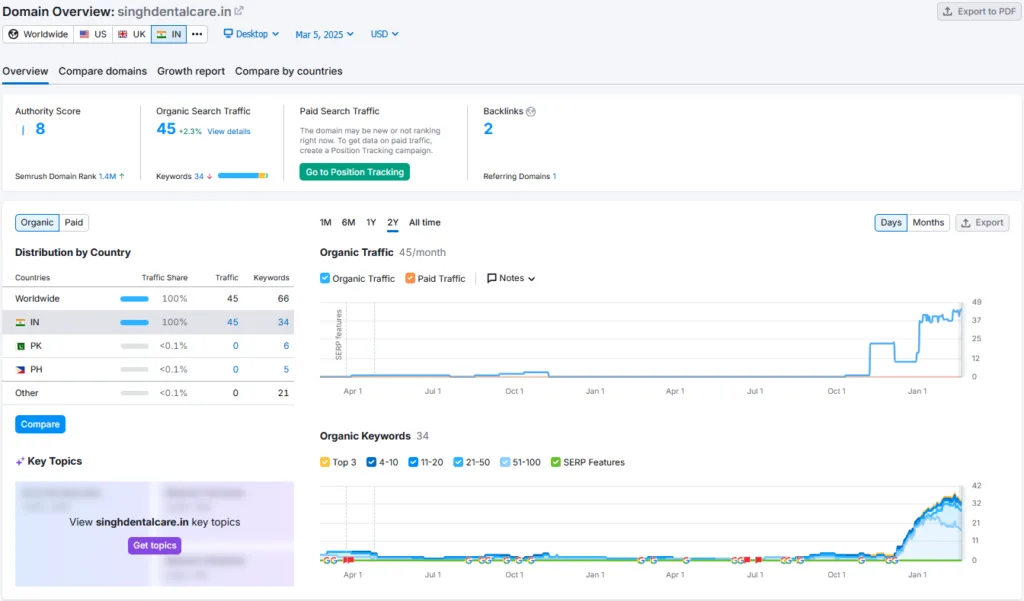Toggle Paid Traffic checkbox
Viewport: 1024px width, 601px height.
[410, 278]
